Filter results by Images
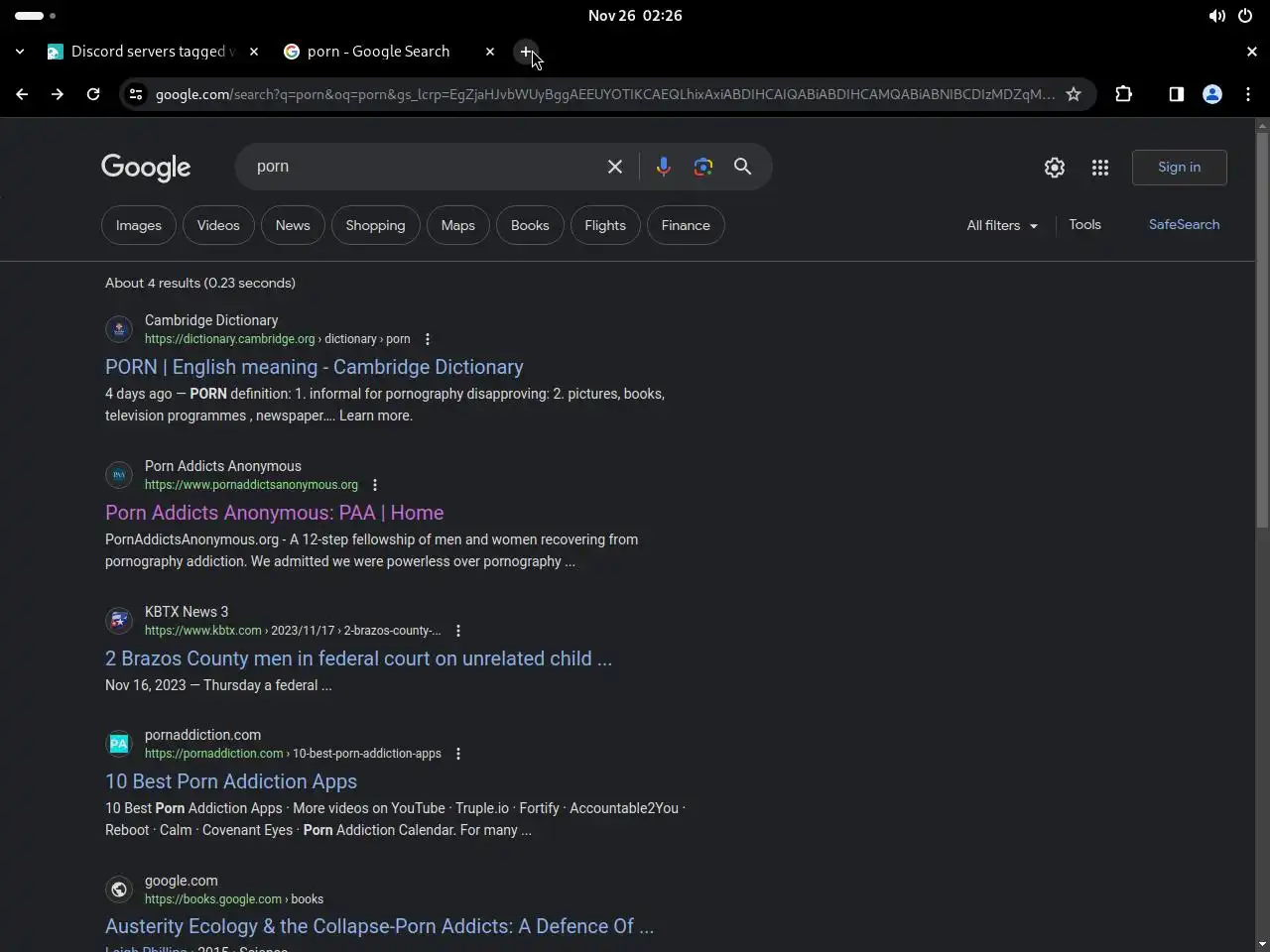Image resolution: width=1270 pixels, height=952 pixels. click(139, 225)
